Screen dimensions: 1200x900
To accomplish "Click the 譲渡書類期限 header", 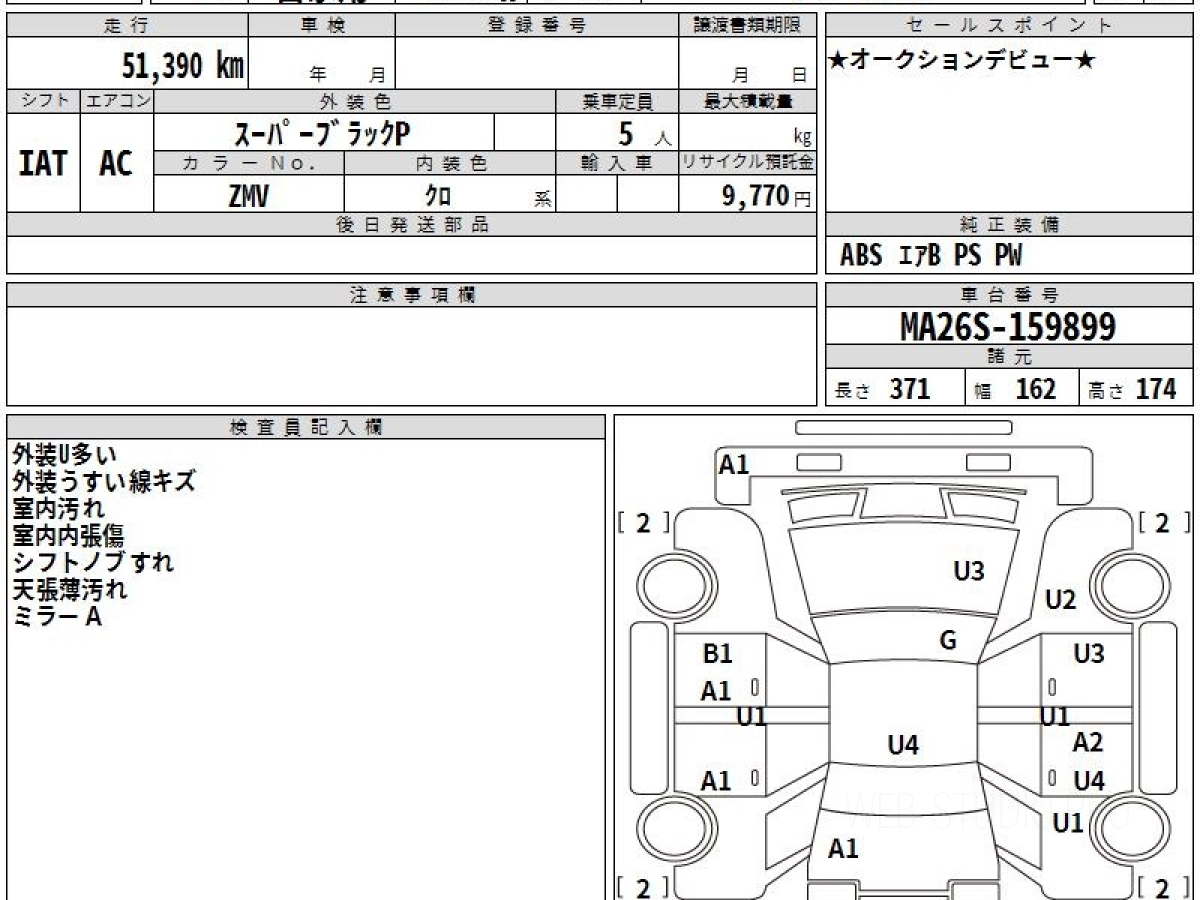I will 747,26.
